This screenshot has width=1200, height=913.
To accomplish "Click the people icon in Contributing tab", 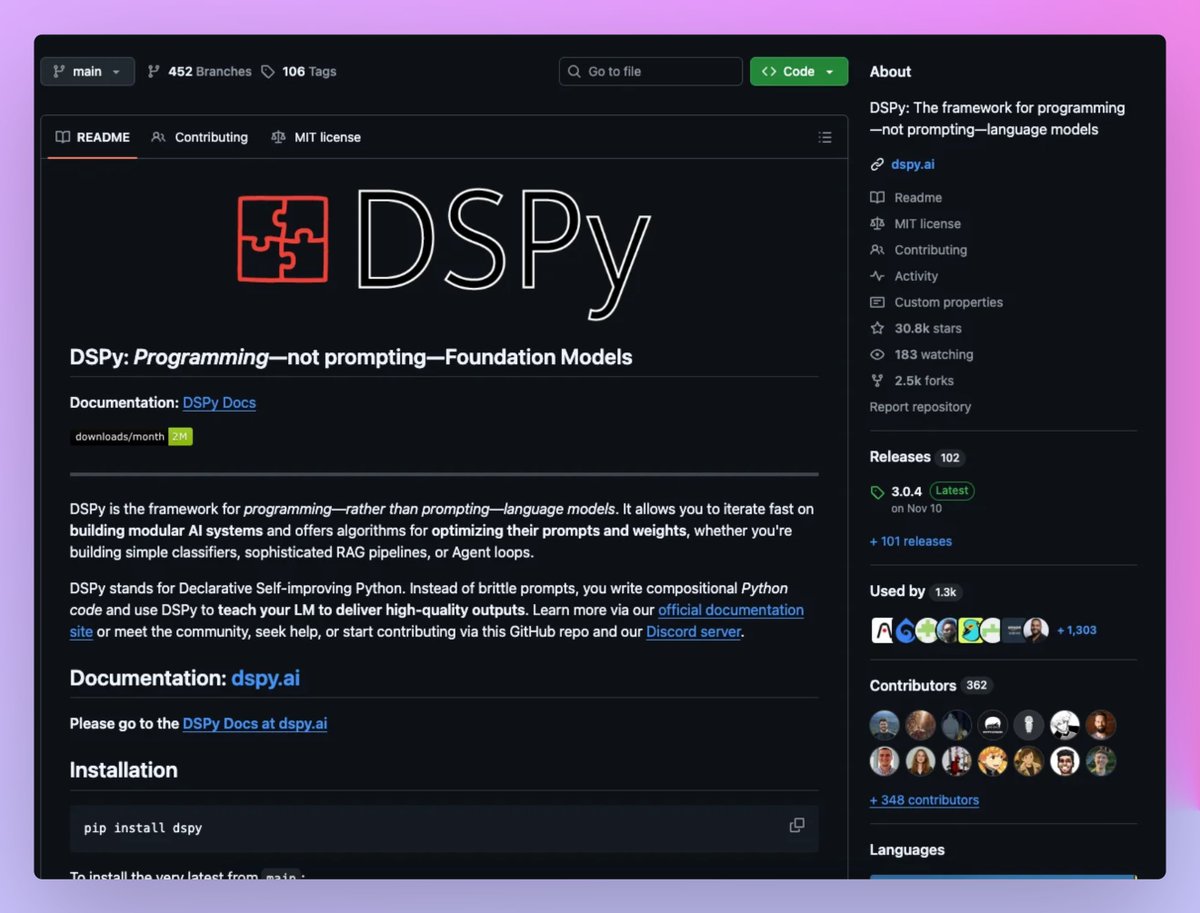I will [159, 137].
